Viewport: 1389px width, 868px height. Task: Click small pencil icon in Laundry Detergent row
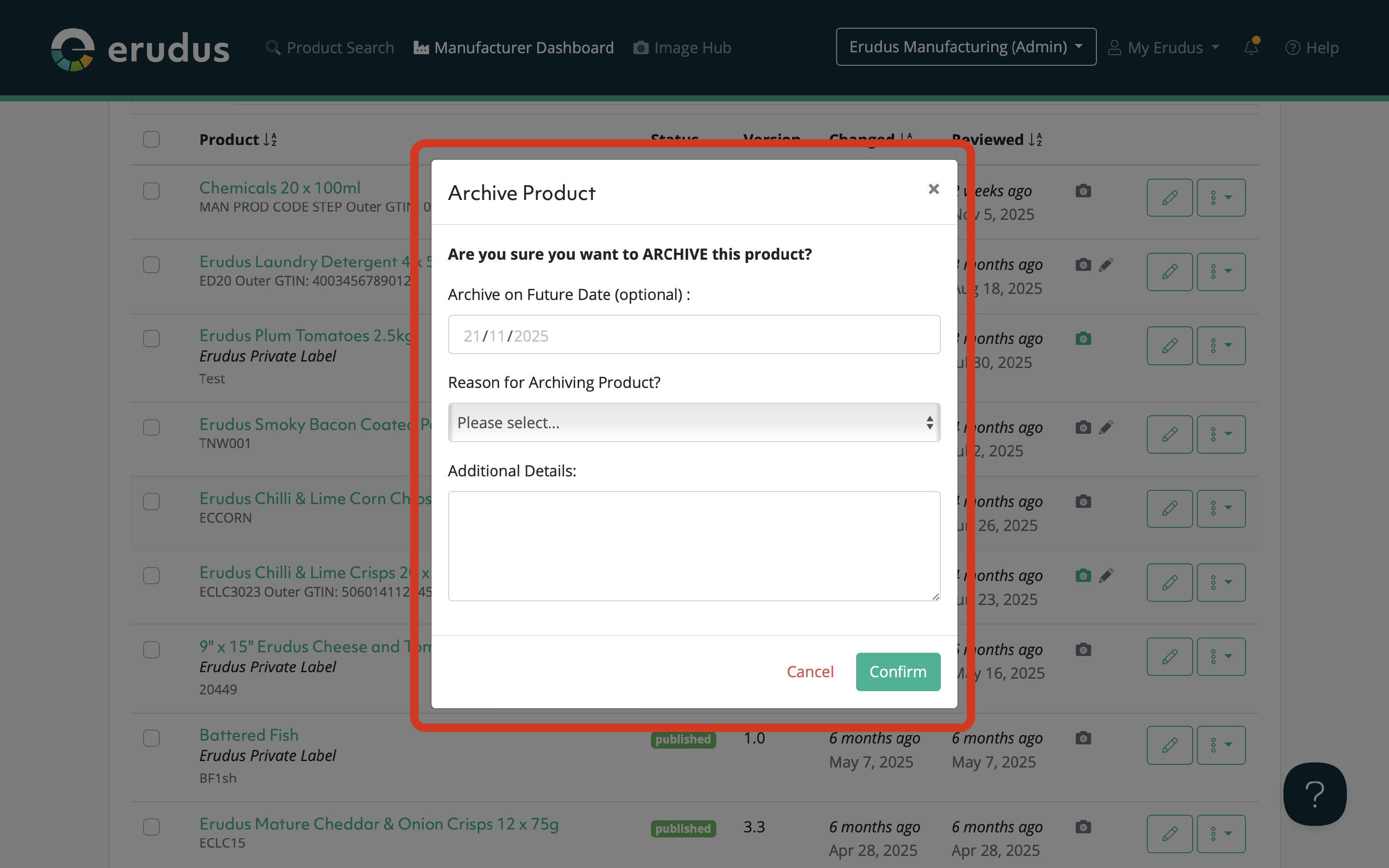1106,265
